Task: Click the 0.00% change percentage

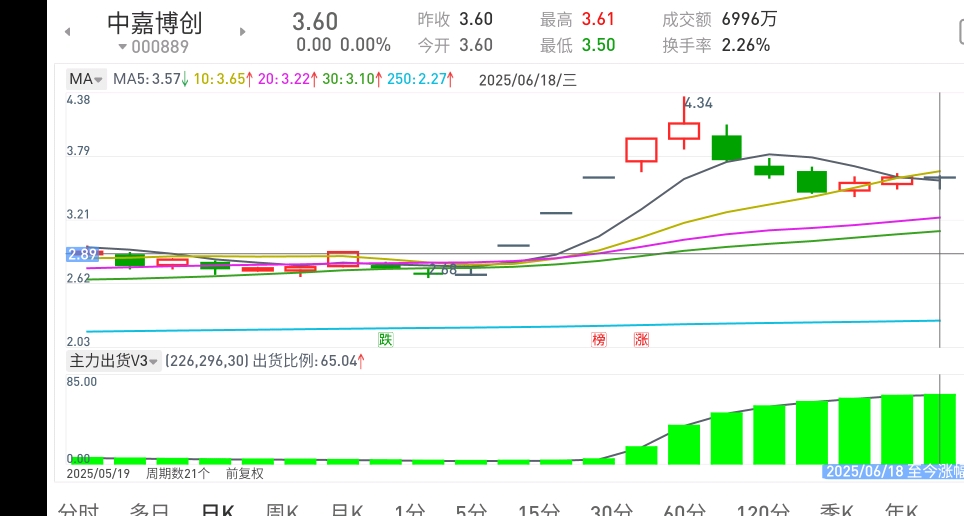Action: point(365,45)
